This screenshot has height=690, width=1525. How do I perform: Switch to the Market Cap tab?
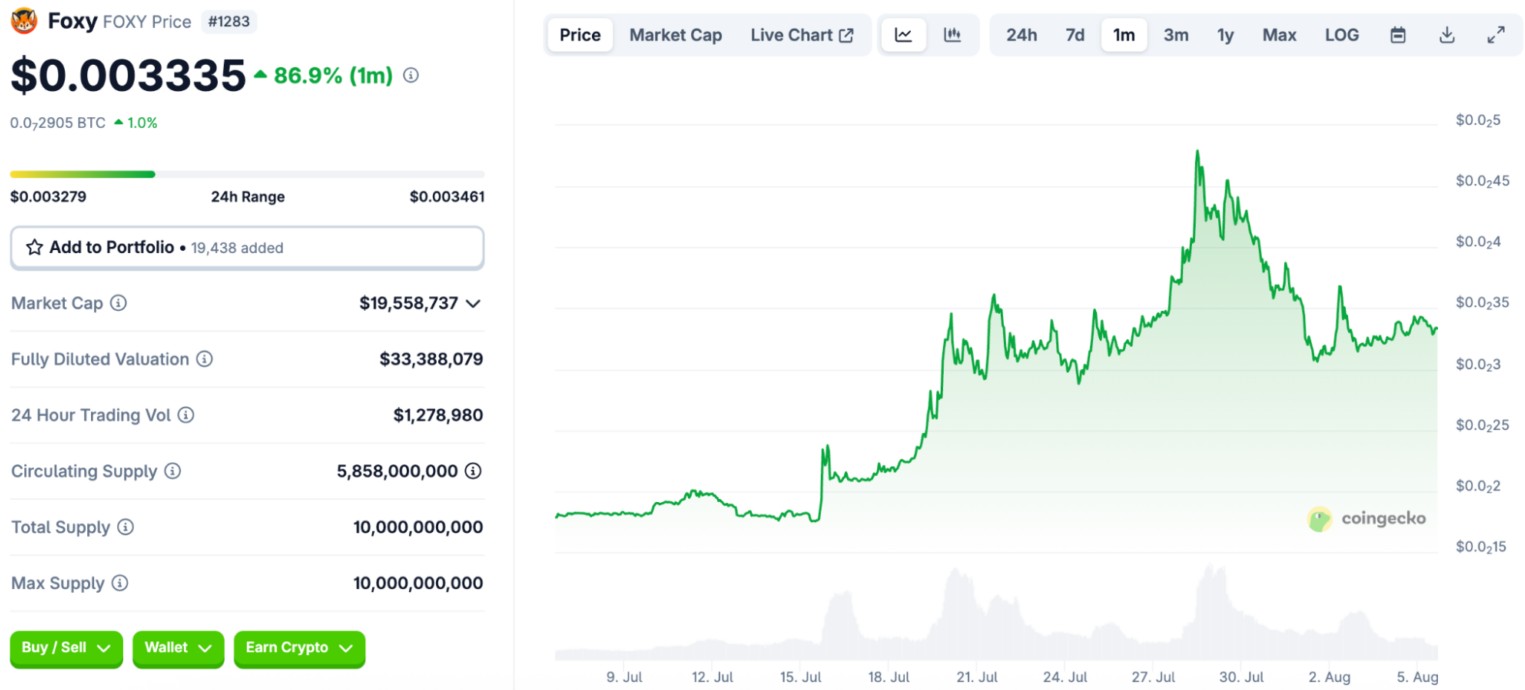click(x=675, y=35)
